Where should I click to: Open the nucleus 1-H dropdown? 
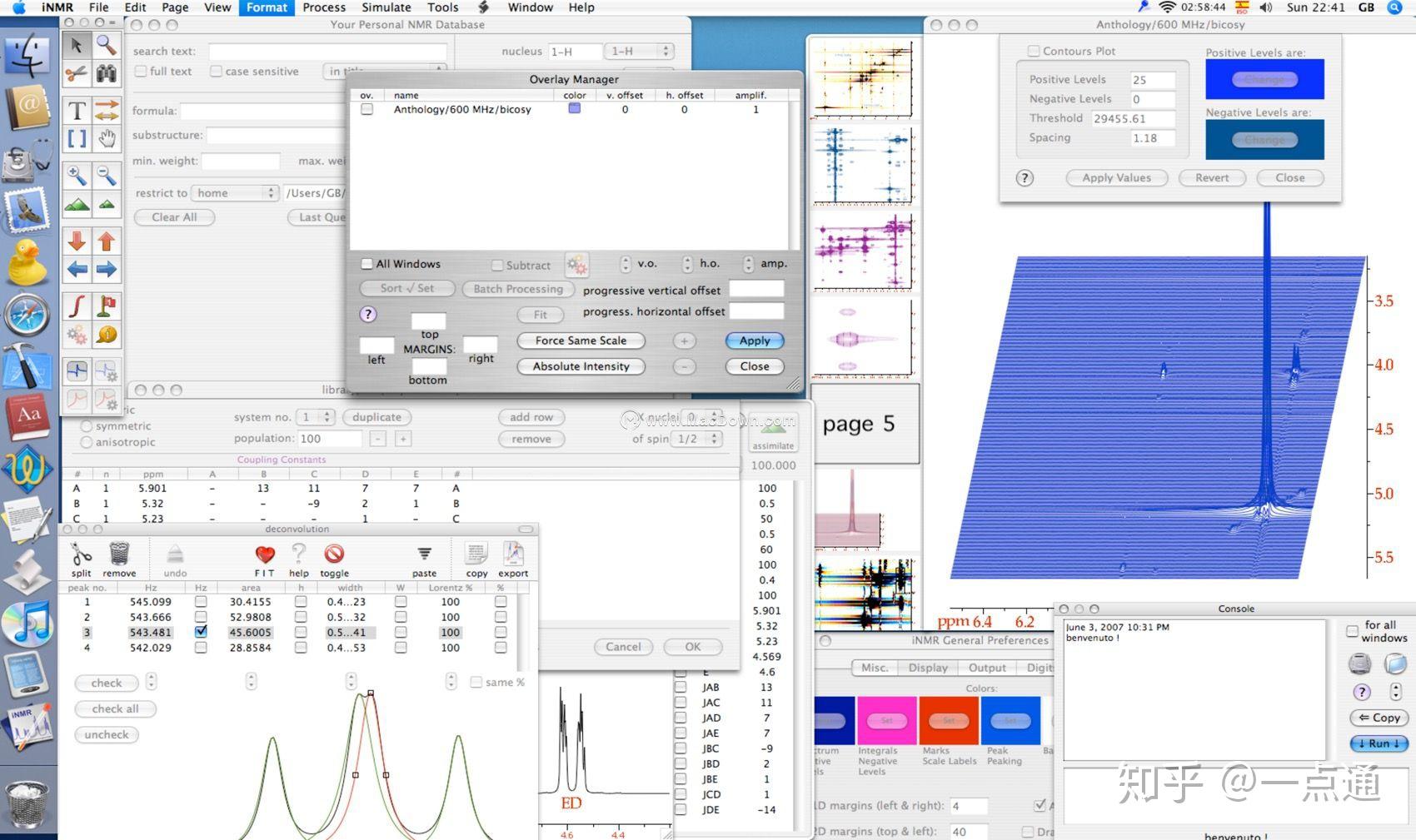point(640,51)
